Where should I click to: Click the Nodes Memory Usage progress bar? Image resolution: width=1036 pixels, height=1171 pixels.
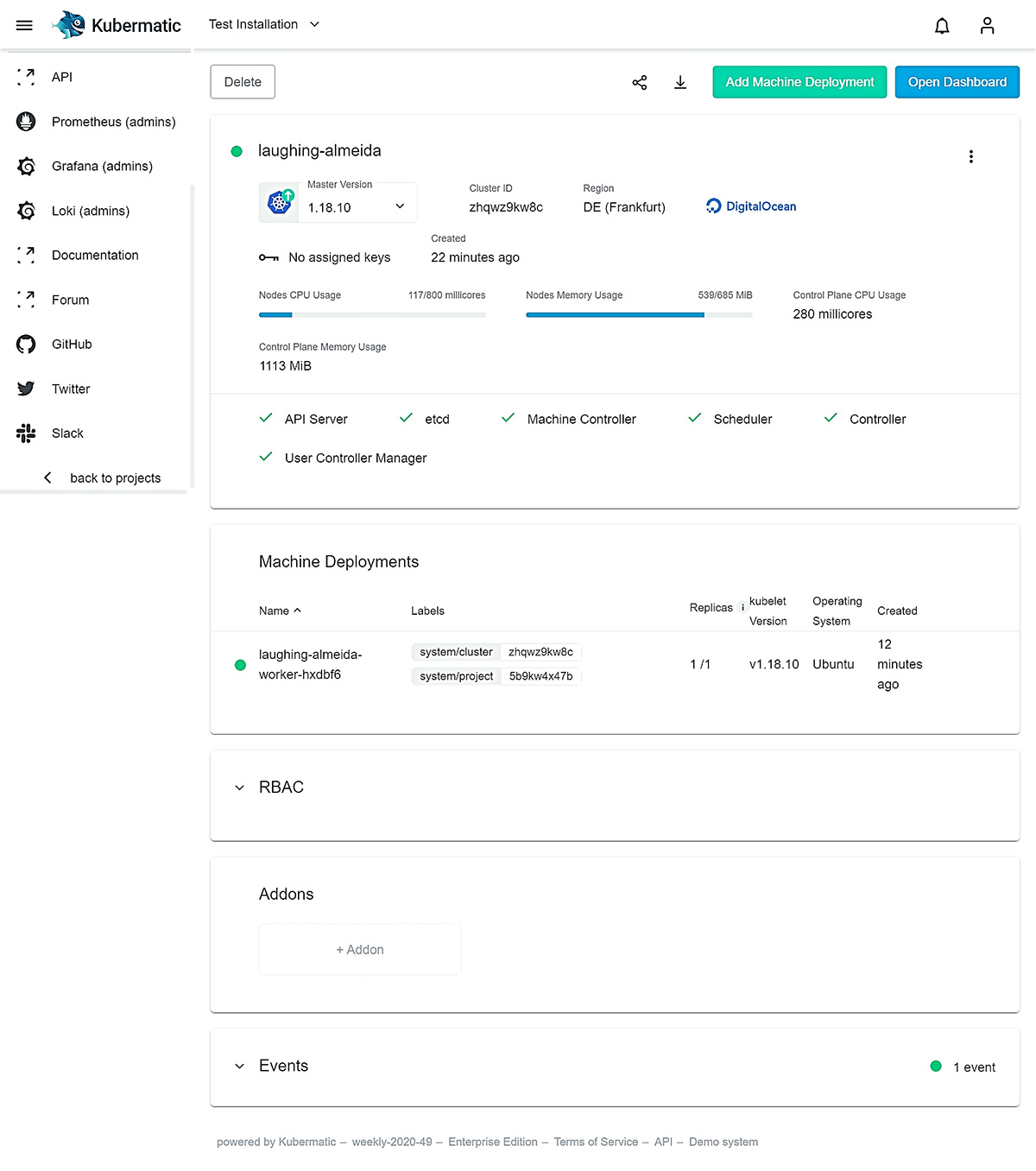point(639,314)
